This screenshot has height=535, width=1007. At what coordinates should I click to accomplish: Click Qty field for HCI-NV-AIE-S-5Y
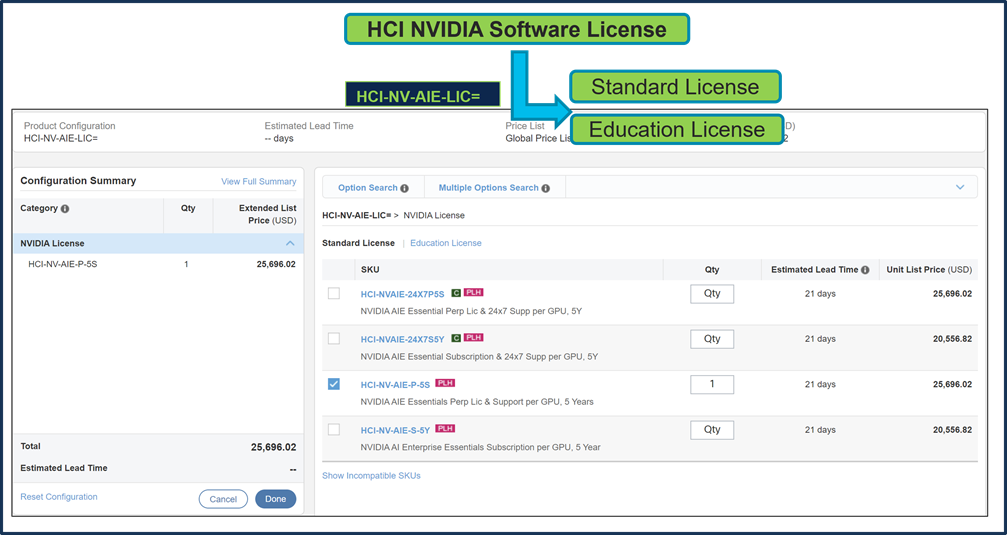(712, 430)
